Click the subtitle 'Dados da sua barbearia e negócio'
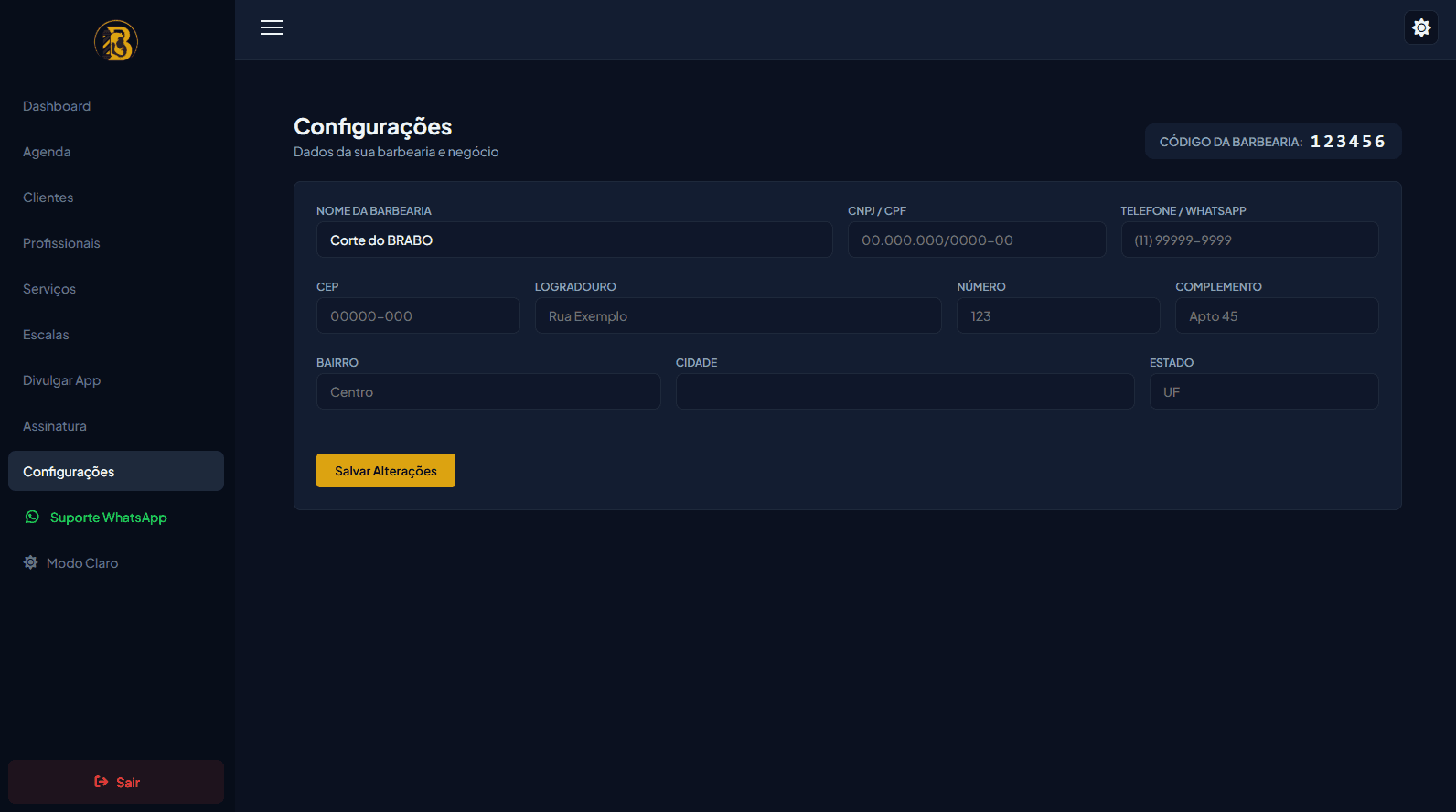 point(396,152)
